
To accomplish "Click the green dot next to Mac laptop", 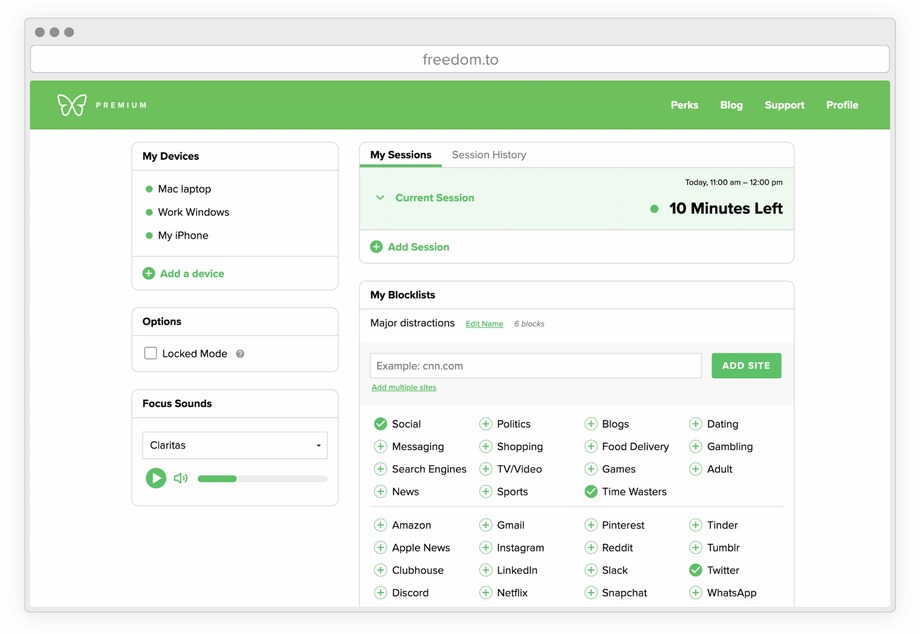I will click(148, 188).
